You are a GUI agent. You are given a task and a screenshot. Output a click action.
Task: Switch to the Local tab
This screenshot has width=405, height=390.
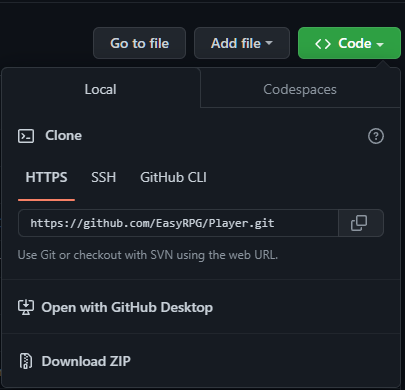pos(101,89)
